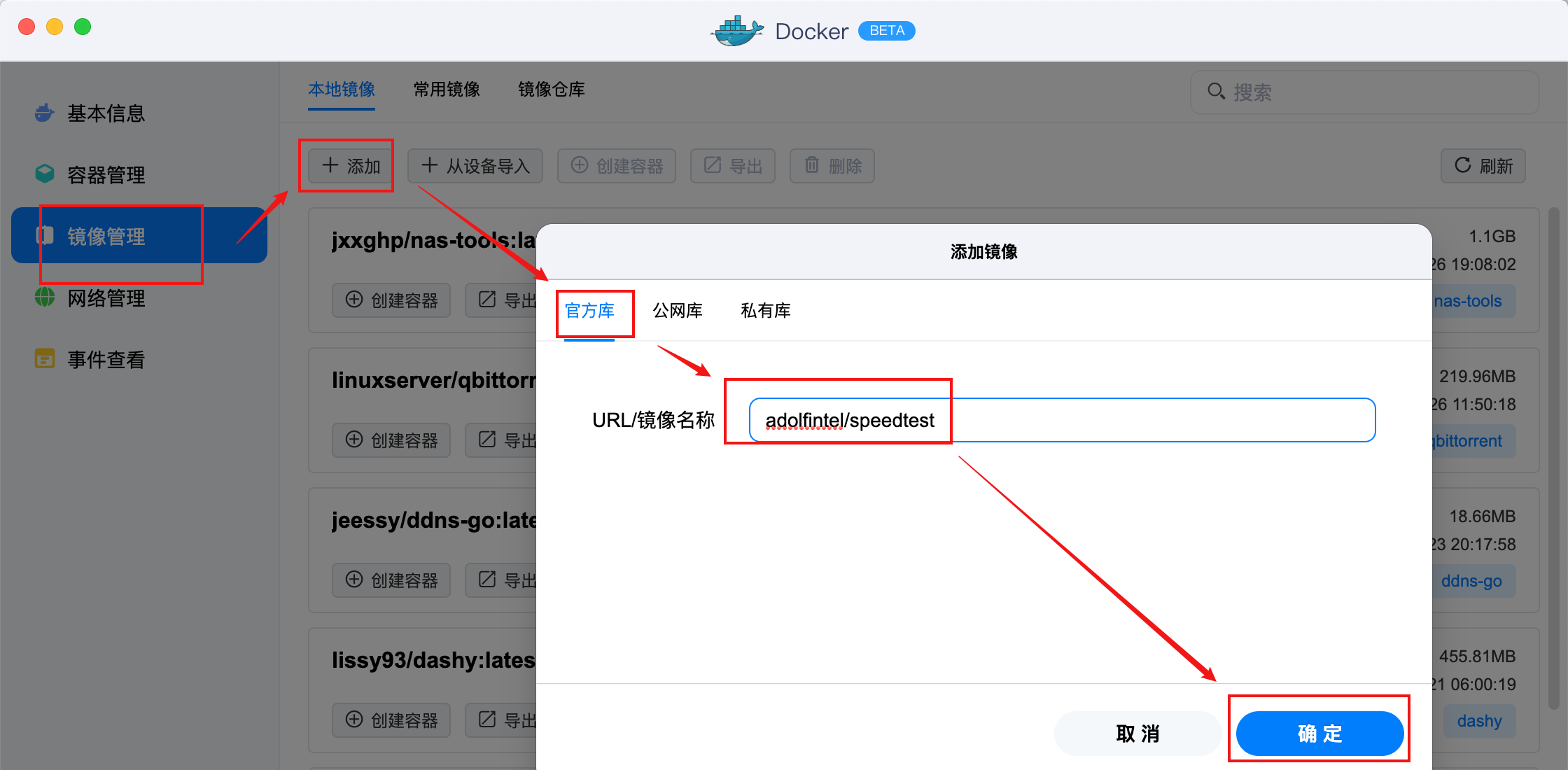Click the 219.96MB image size text
This screenshot has height=770, width=1568.
(1477, 377)
